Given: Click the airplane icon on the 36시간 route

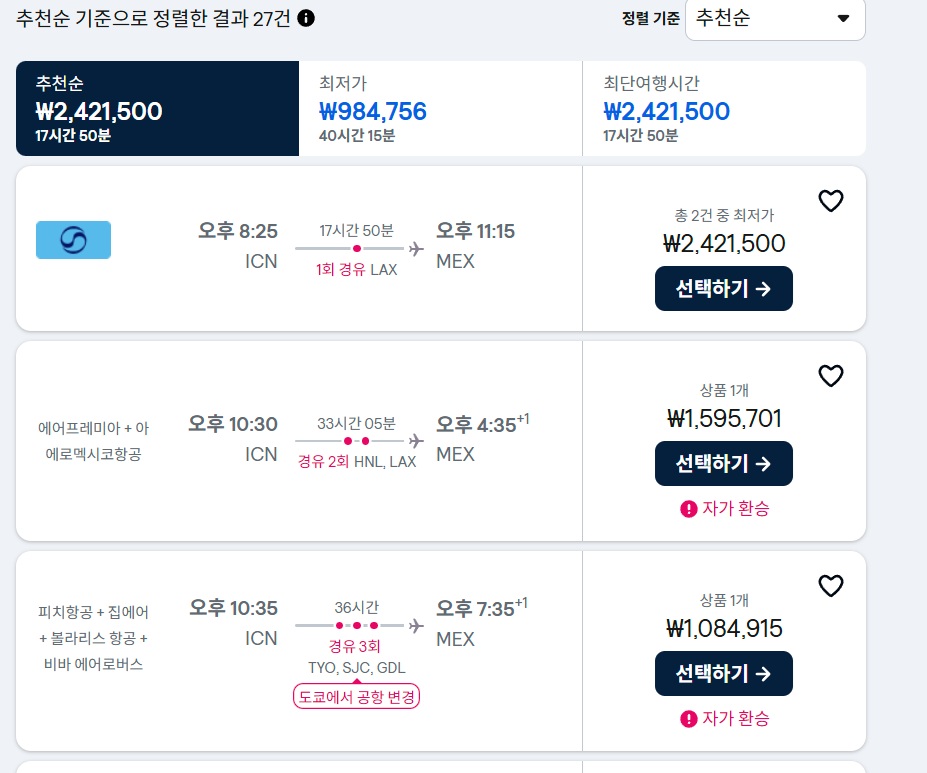Looking at the screenshot, I should (416, 625).
